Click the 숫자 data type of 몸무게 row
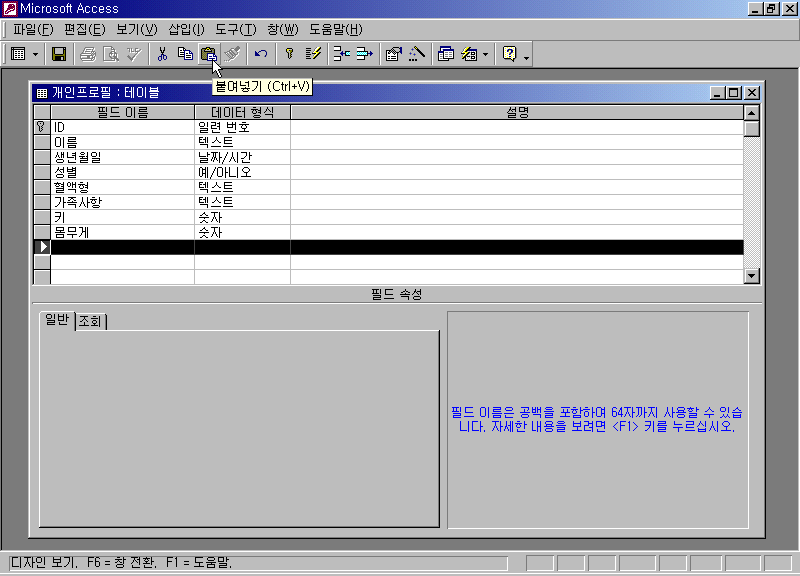The image size is (800, 576). [242, 232]
